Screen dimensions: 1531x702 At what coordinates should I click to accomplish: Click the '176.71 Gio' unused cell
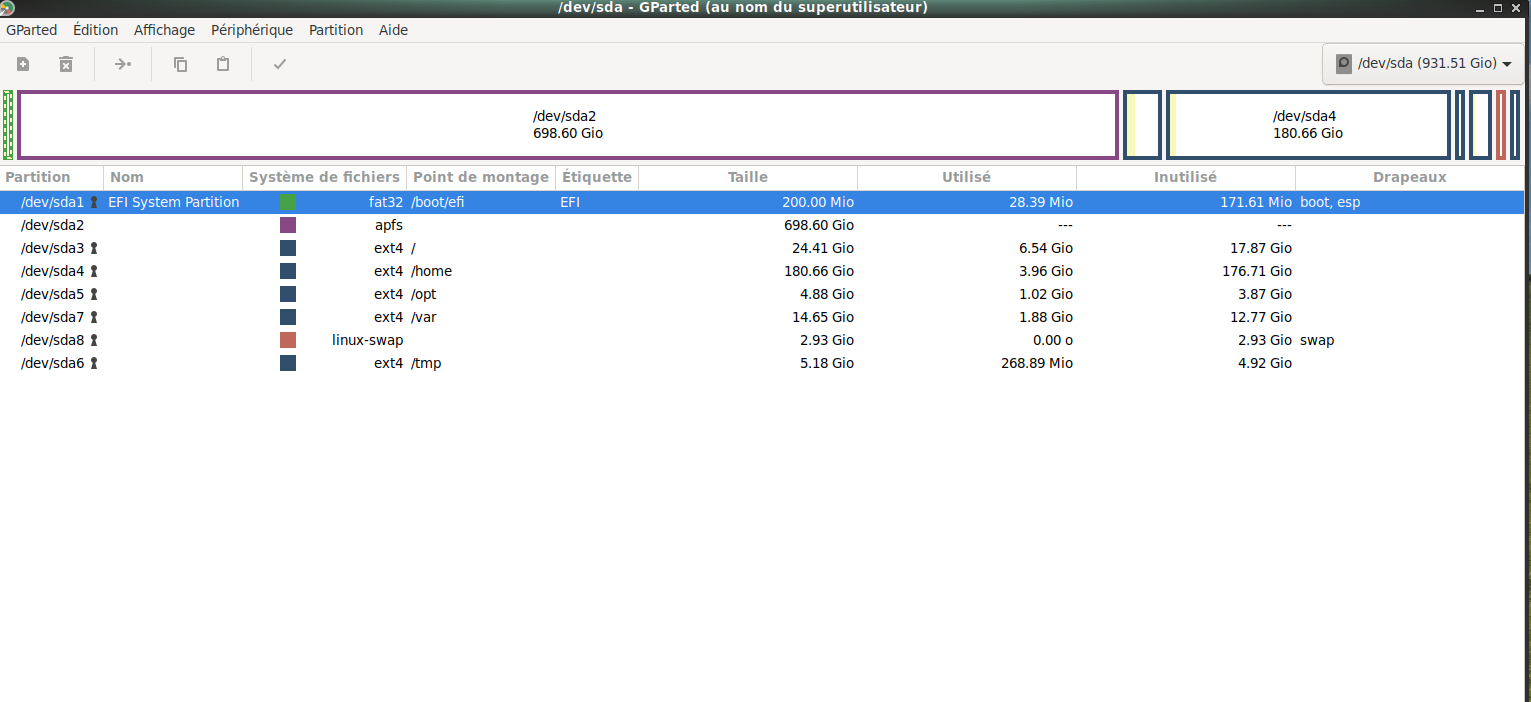1256,271
